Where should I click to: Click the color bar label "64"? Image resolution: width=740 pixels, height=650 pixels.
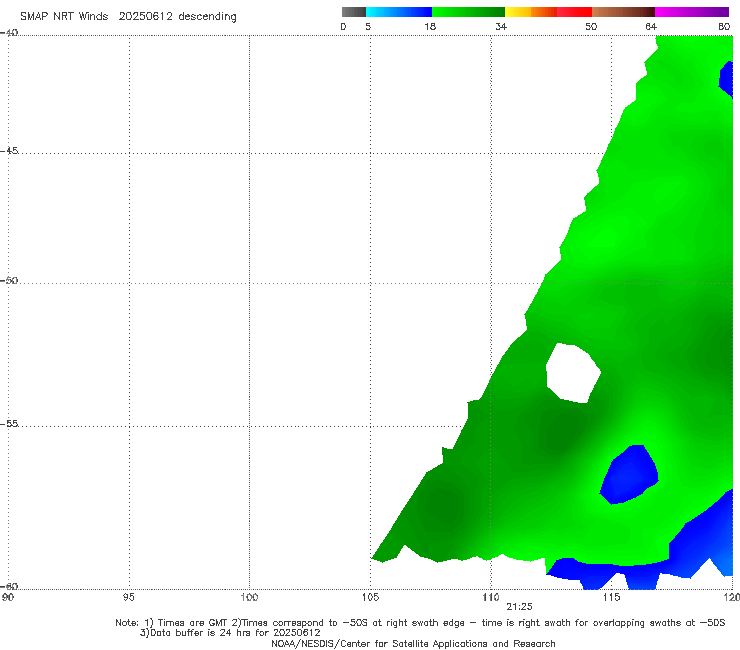pos(651,26)
